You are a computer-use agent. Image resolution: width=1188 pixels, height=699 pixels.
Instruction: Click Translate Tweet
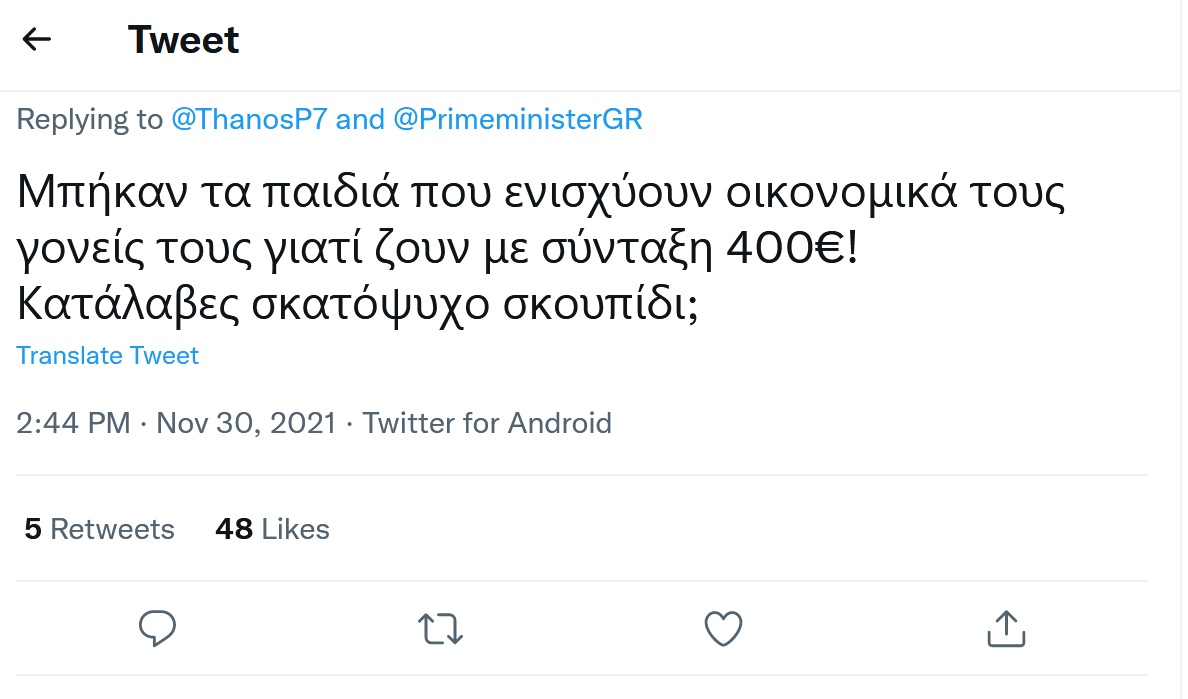(x=108, y=356)
